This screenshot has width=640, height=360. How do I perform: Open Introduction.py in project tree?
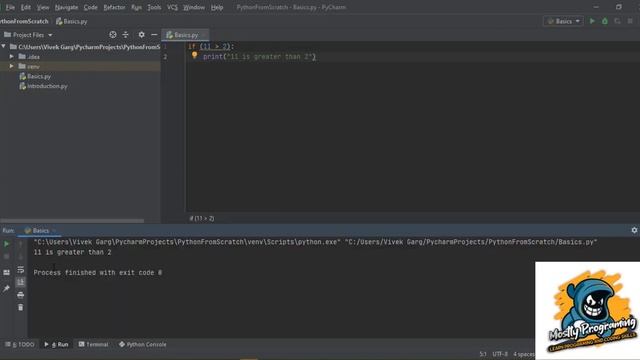[x=47, y=86]
